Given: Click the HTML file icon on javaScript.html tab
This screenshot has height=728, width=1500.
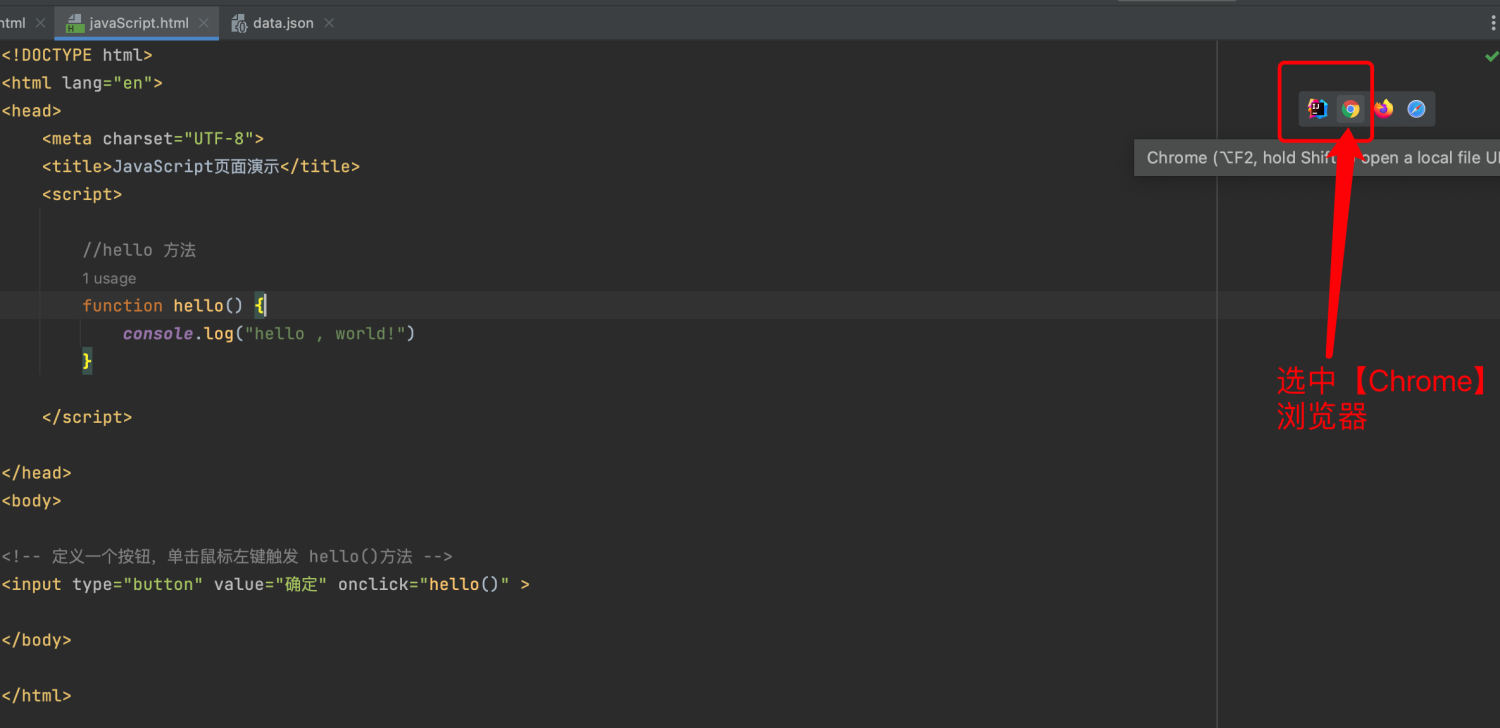Looking at the screenshot, I should point(74,22).
